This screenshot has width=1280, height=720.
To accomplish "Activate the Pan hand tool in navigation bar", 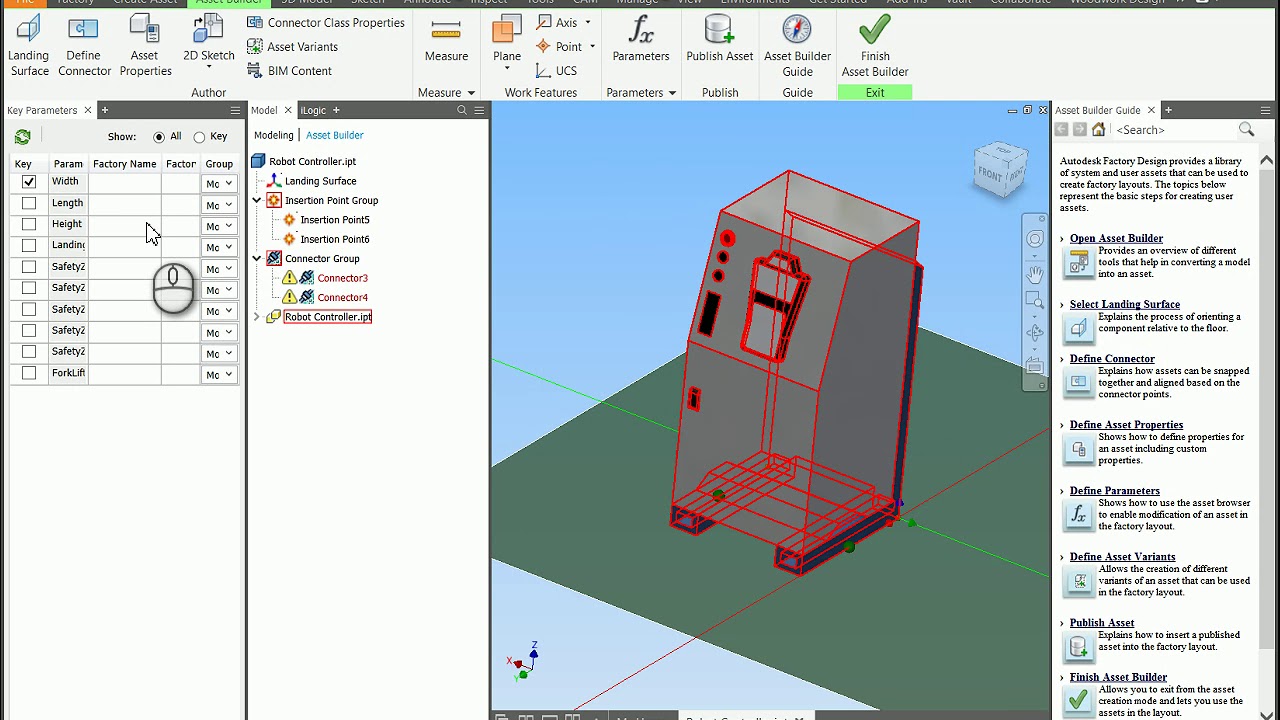I will (x=1035, y=273).
